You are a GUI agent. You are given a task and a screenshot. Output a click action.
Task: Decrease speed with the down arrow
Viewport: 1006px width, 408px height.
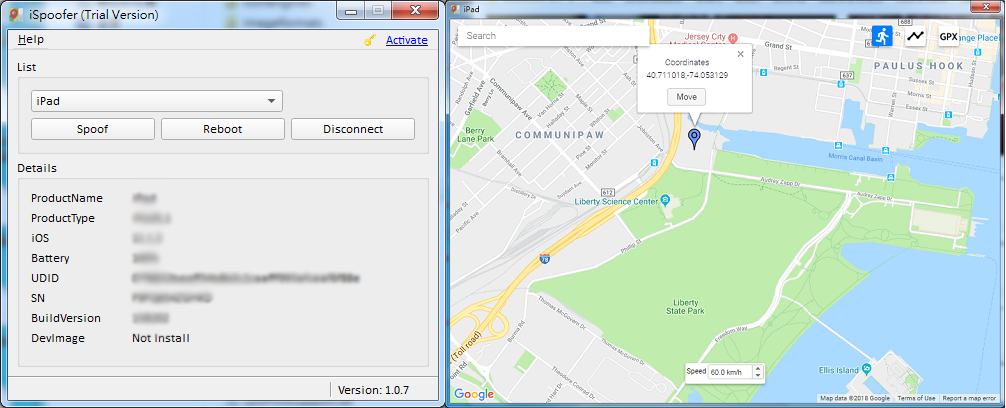[x=758, y=375]
